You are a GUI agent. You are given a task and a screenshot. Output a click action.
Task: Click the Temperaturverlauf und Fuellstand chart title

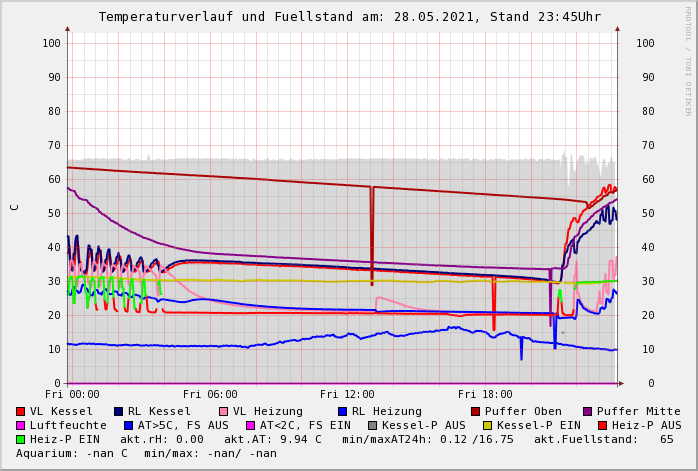tap(349, 17)
